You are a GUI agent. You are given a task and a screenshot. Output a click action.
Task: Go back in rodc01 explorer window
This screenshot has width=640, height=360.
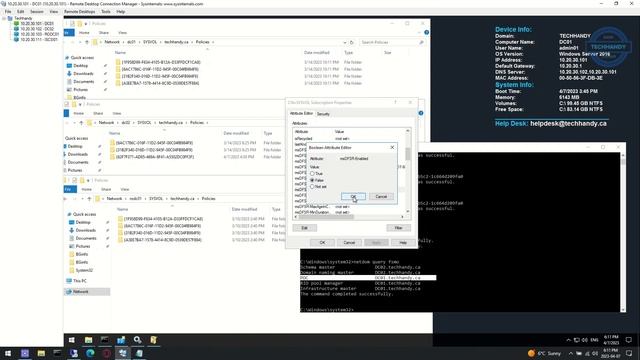(x=66, y=198)
